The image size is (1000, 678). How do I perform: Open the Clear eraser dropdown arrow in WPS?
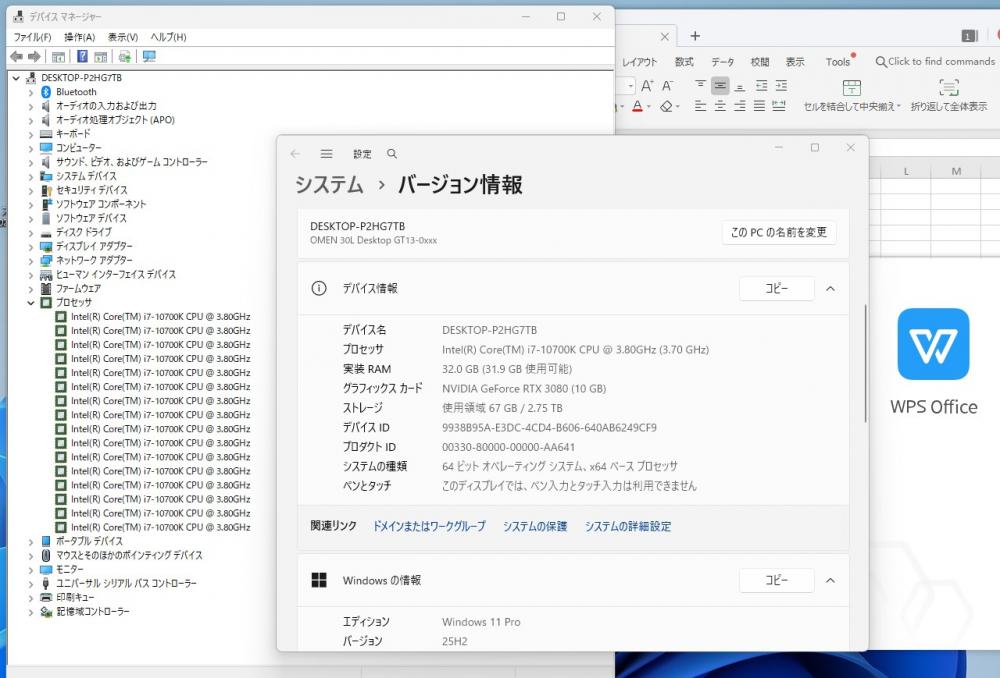(x=678, y=107)
